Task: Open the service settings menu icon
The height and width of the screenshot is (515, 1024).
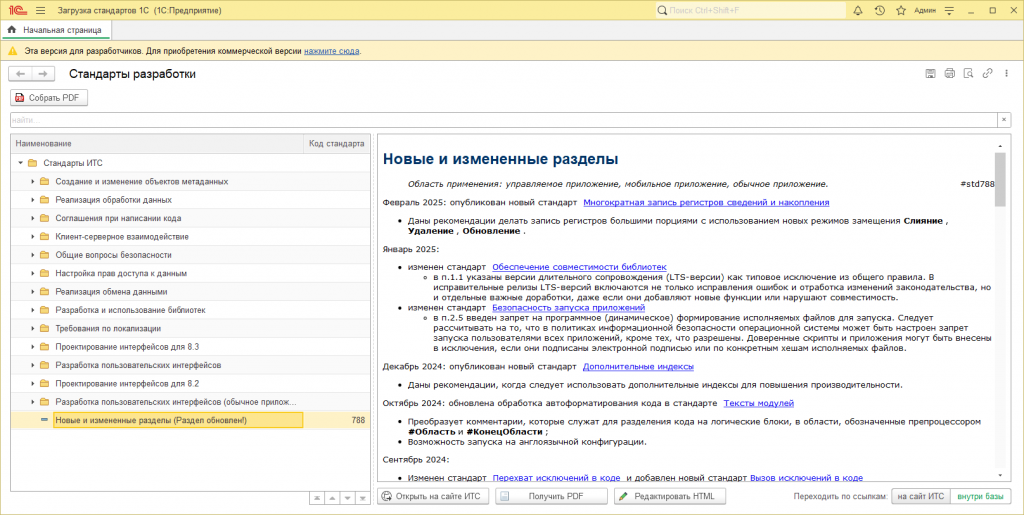Action: (950, 10)
